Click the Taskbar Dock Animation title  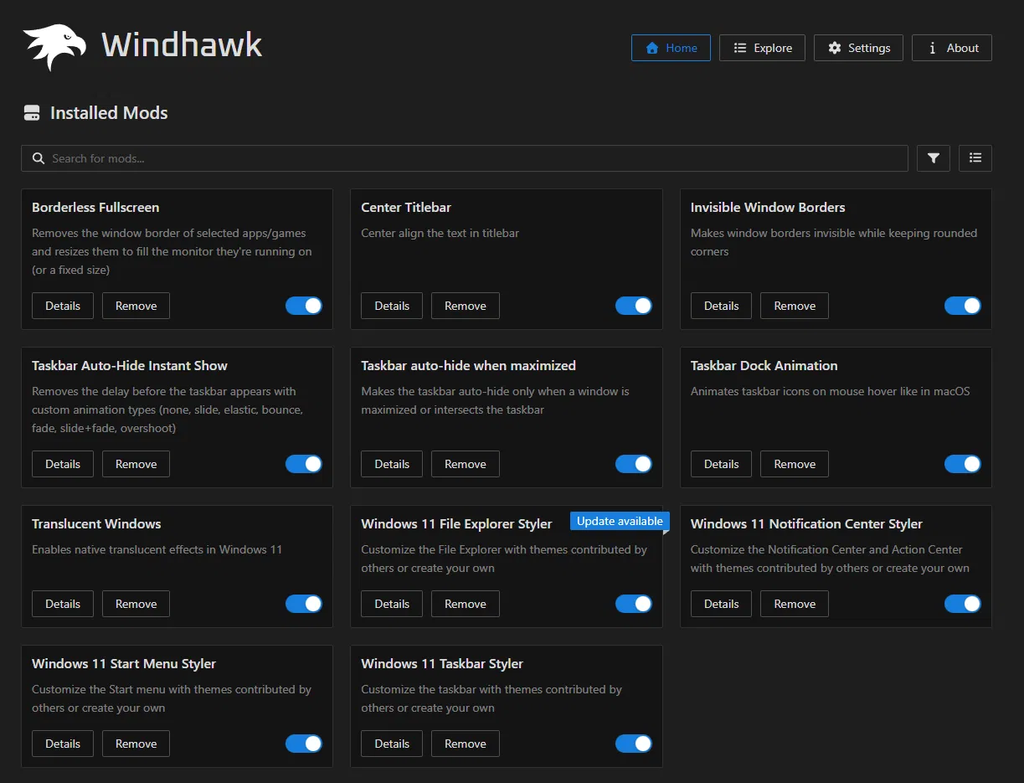(763, 365)
